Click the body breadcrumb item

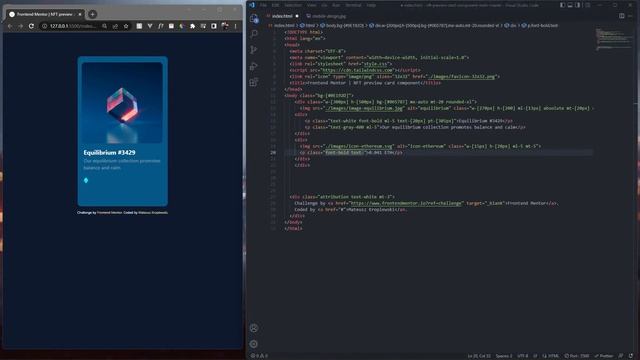coord(342,25)
